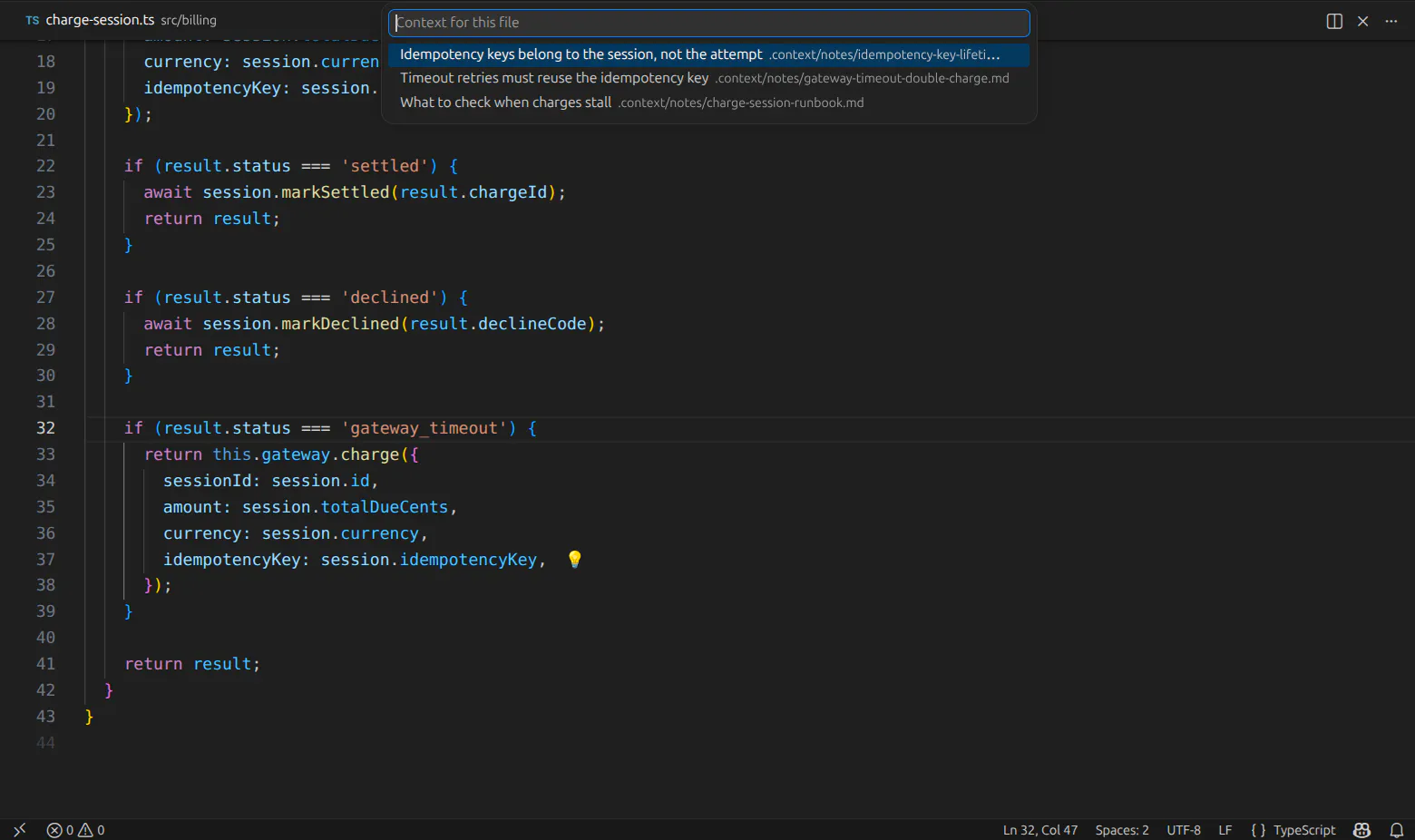Change the end-of-line sequence 'LF'
The width and height of the screenshot is (1415, 840).
point(1225,830)
